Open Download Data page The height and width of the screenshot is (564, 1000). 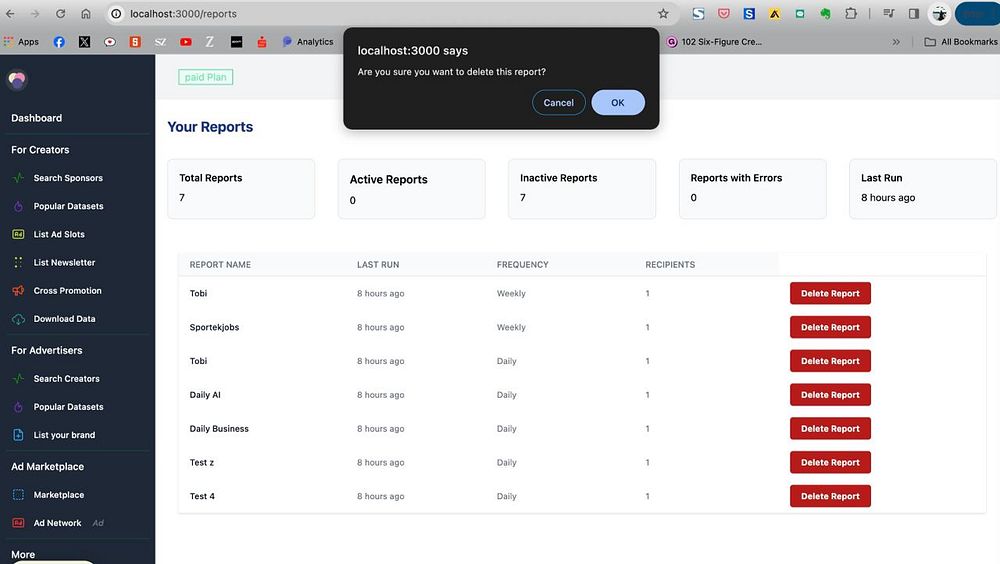tap(64, 318)
